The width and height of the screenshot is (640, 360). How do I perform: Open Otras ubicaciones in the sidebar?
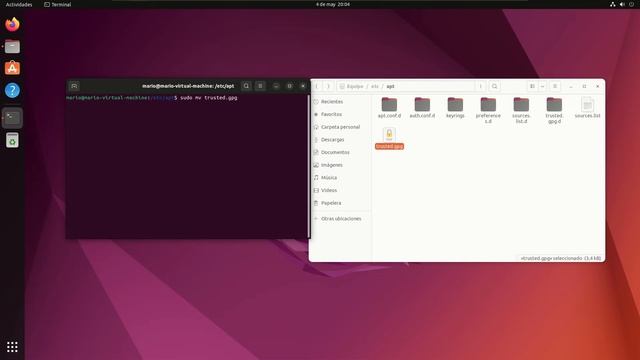[340, 219]
